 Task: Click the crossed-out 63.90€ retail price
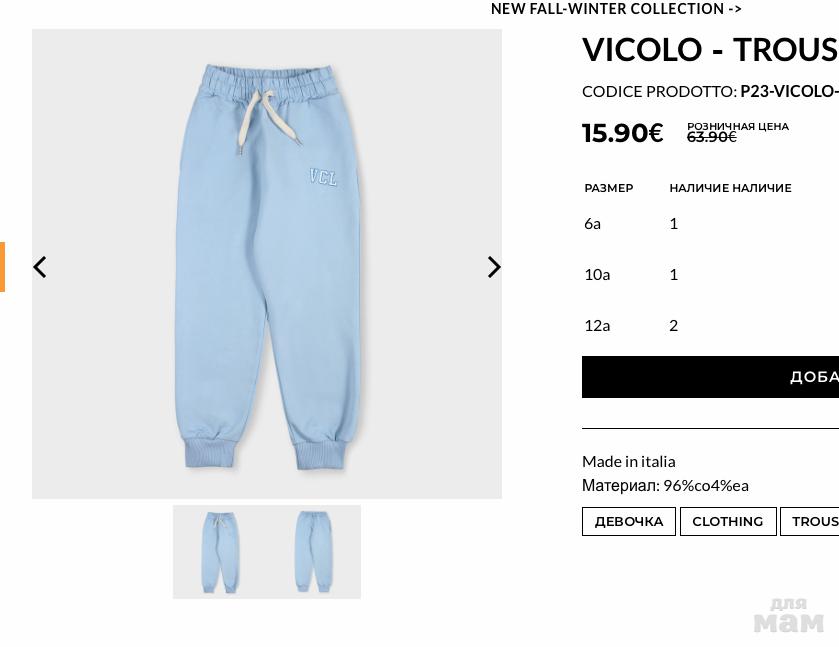(x=712, y=138)
